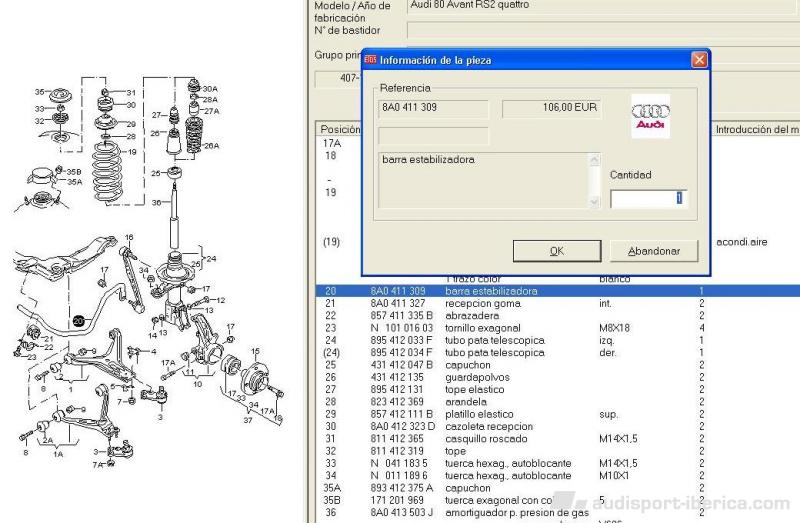Click the Posición column header
Viewport: 800px width, 523px height.
pos(339,129)
